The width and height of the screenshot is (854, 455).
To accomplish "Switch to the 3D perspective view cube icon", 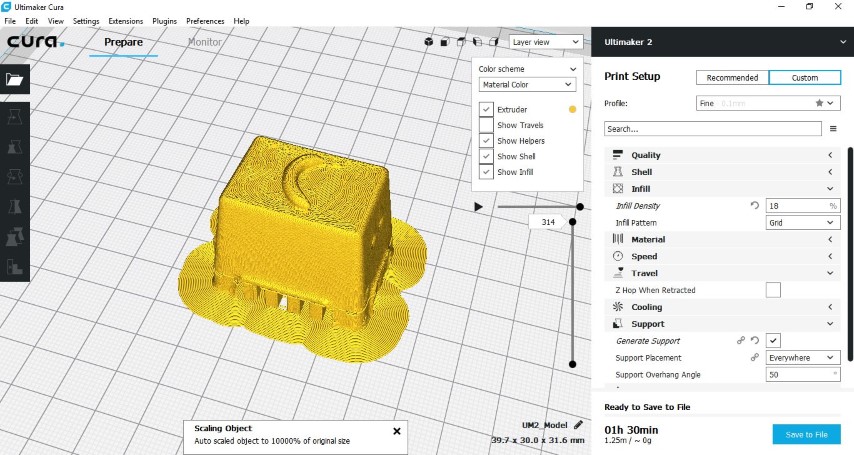I will (x=429, y=42).
